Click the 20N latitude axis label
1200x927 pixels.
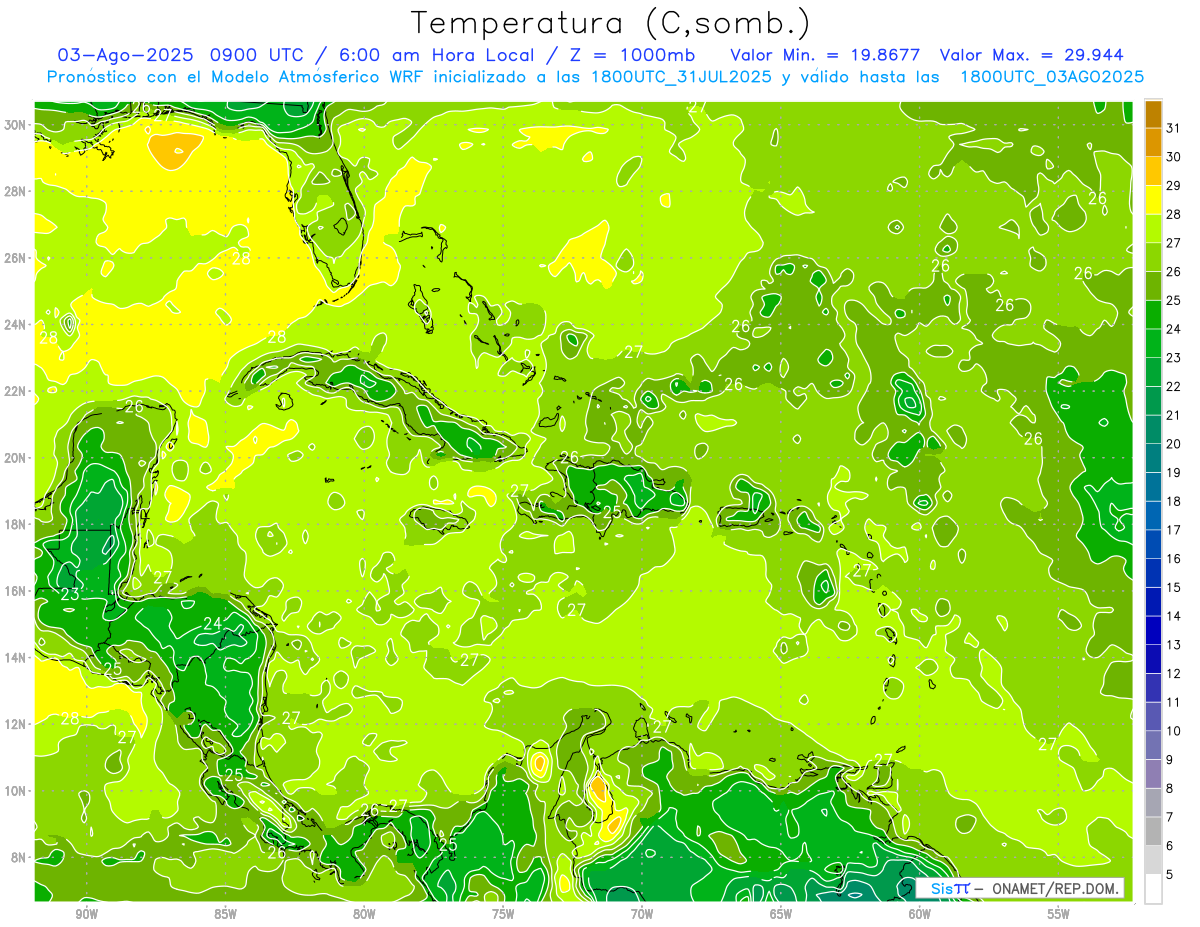point(16,458)
